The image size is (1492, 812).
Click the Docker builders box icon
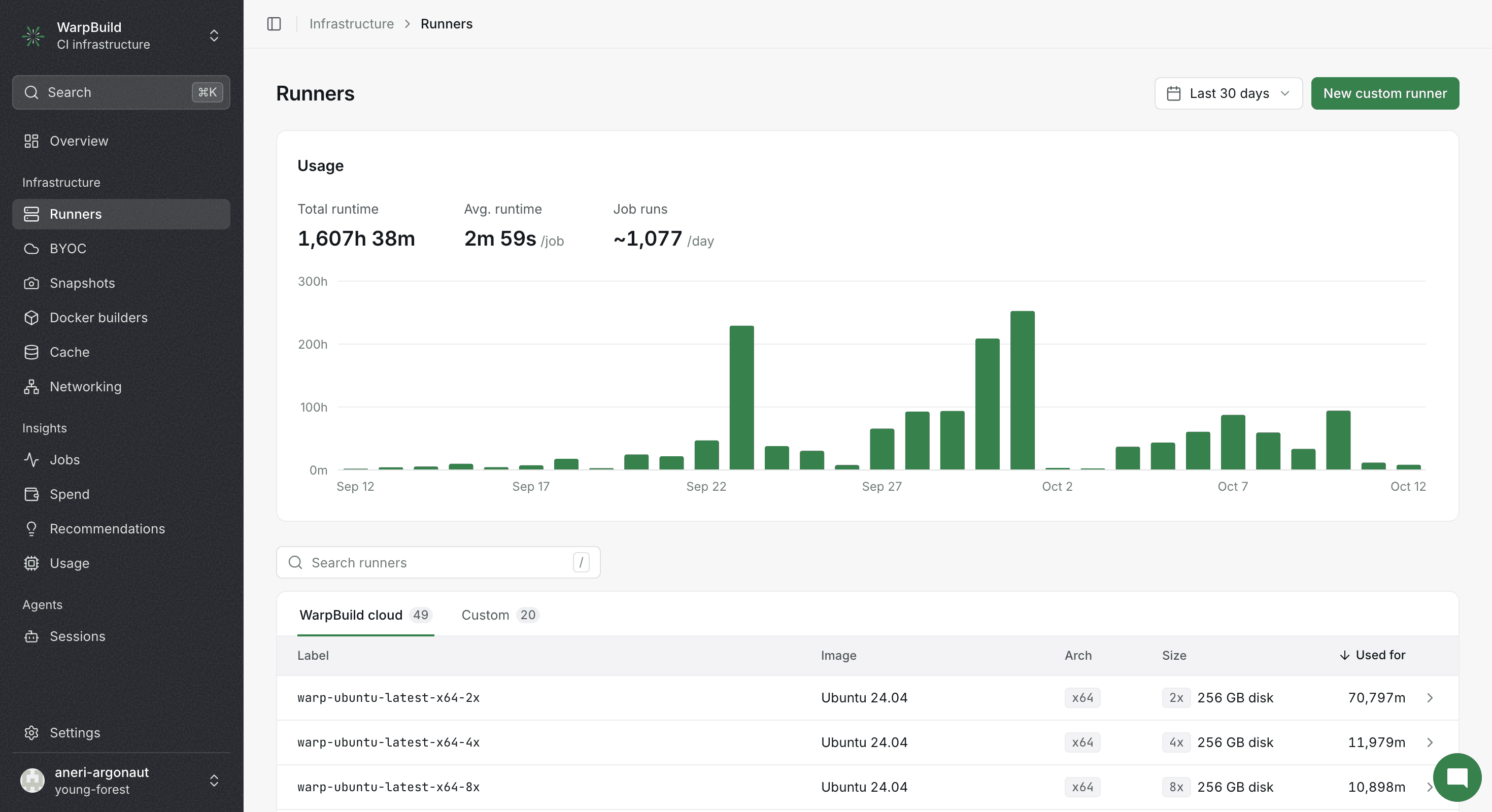[x=31, y=317]
